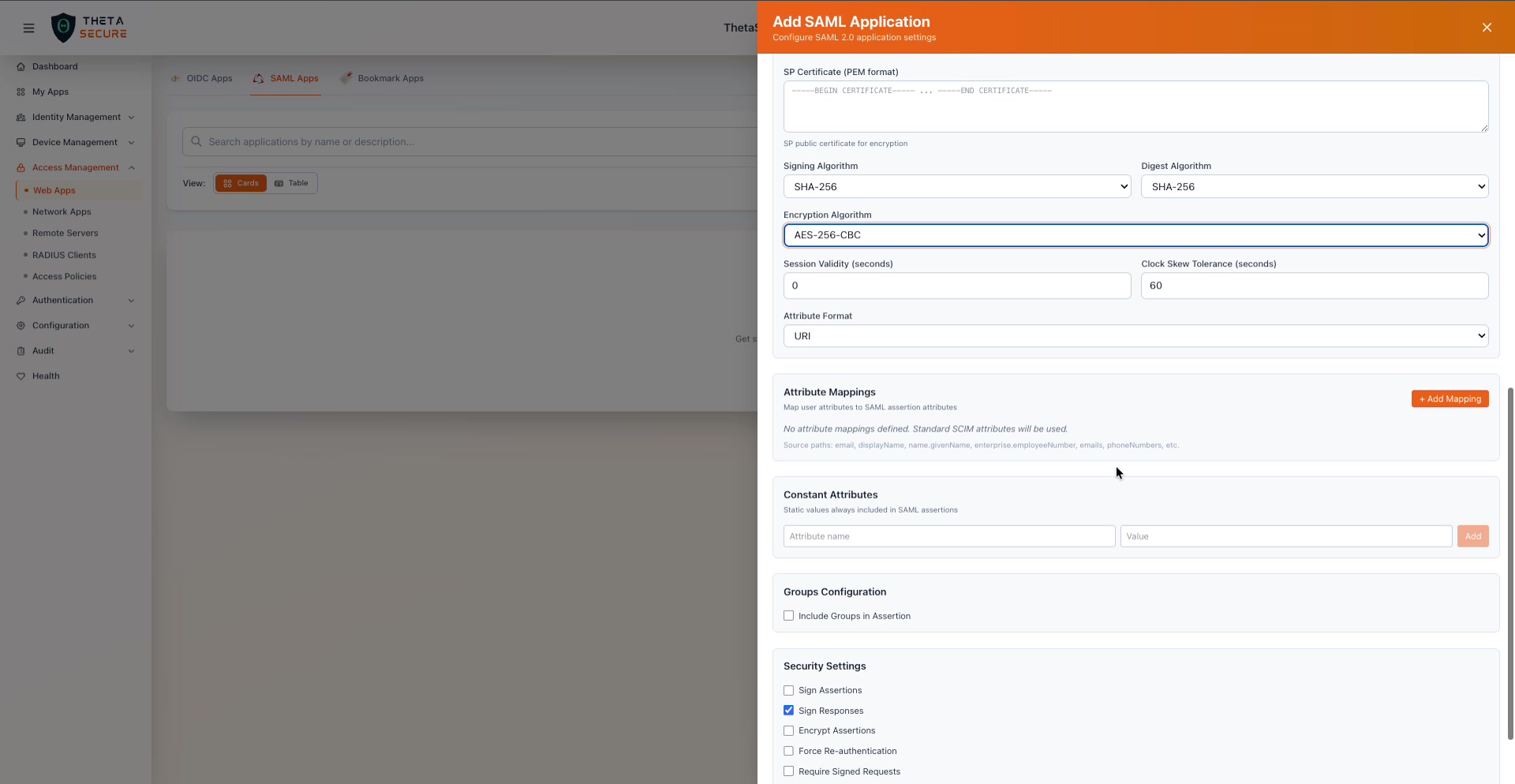Click the Session Validity input field
The image size is (1515, 784).
click(x=956, y=286)
